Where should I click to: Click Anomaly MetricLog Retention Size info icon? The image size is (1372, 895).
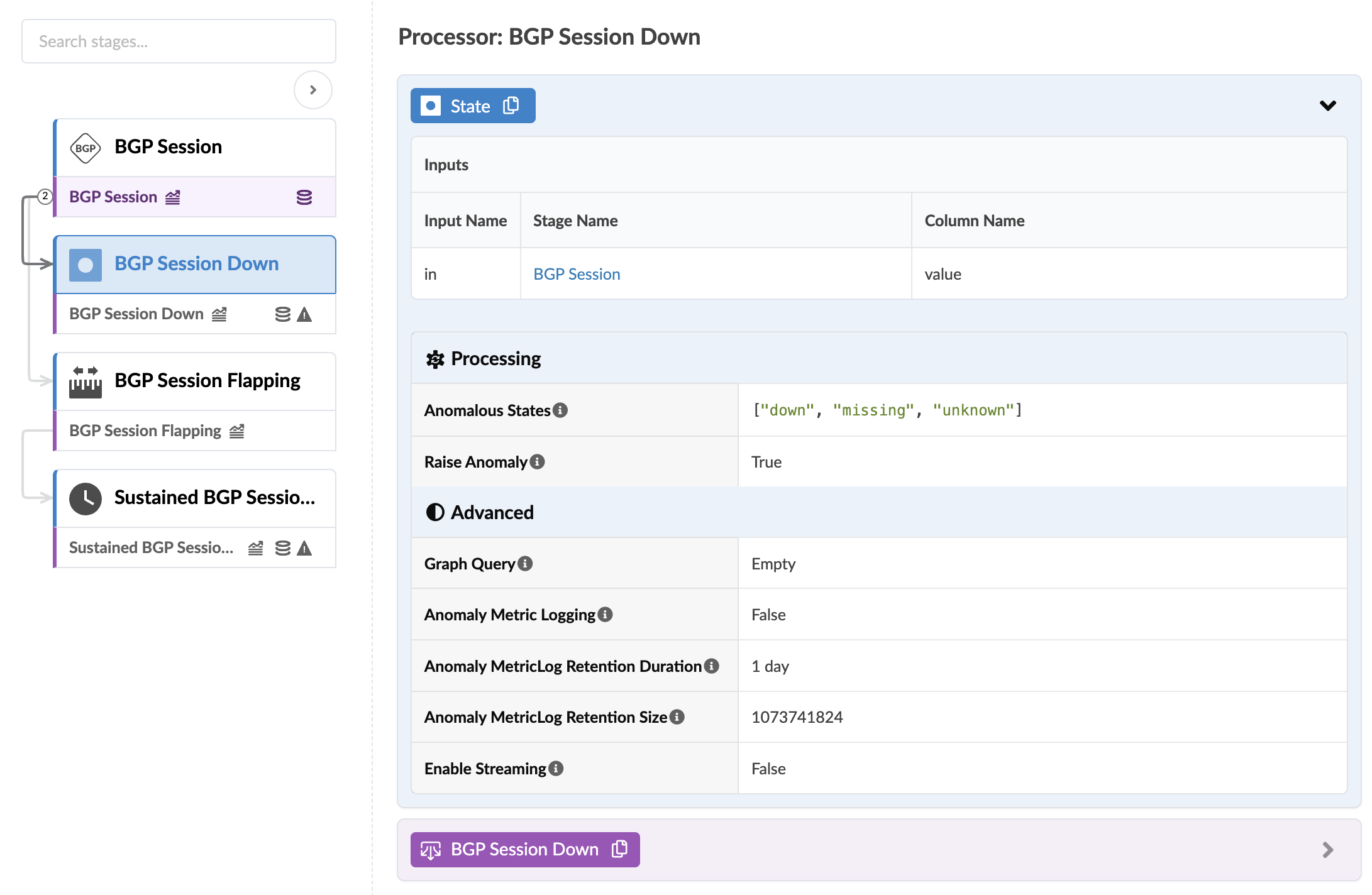point(677,717)
